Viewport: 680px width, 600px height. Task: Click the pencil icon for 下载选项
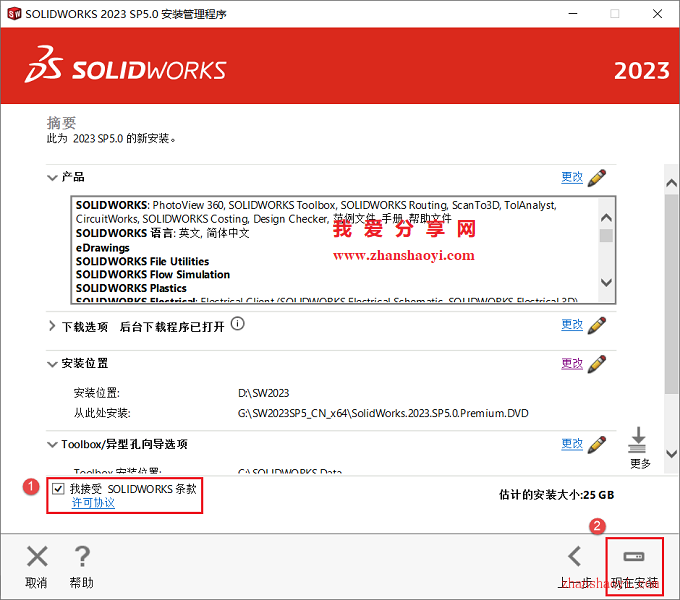click(597, 326)
